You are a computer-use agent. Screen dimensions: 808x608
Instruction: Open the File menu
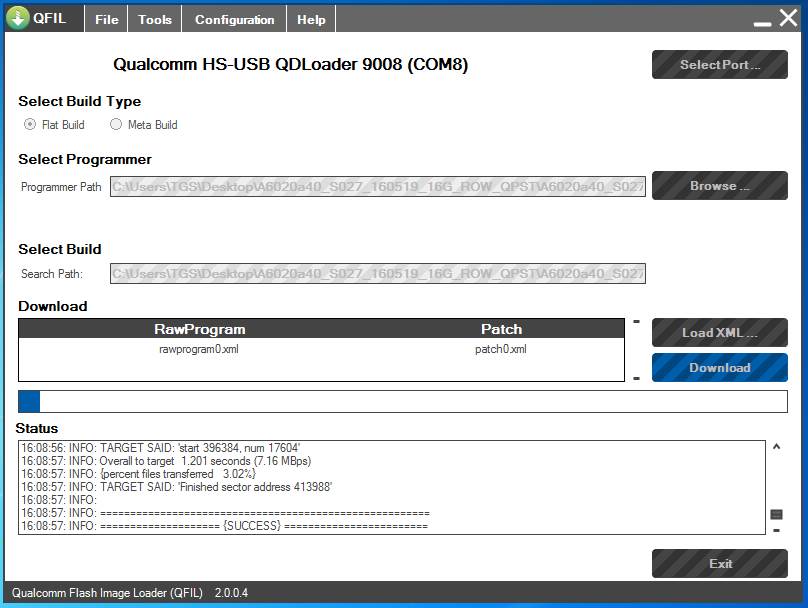coord(107,20)
